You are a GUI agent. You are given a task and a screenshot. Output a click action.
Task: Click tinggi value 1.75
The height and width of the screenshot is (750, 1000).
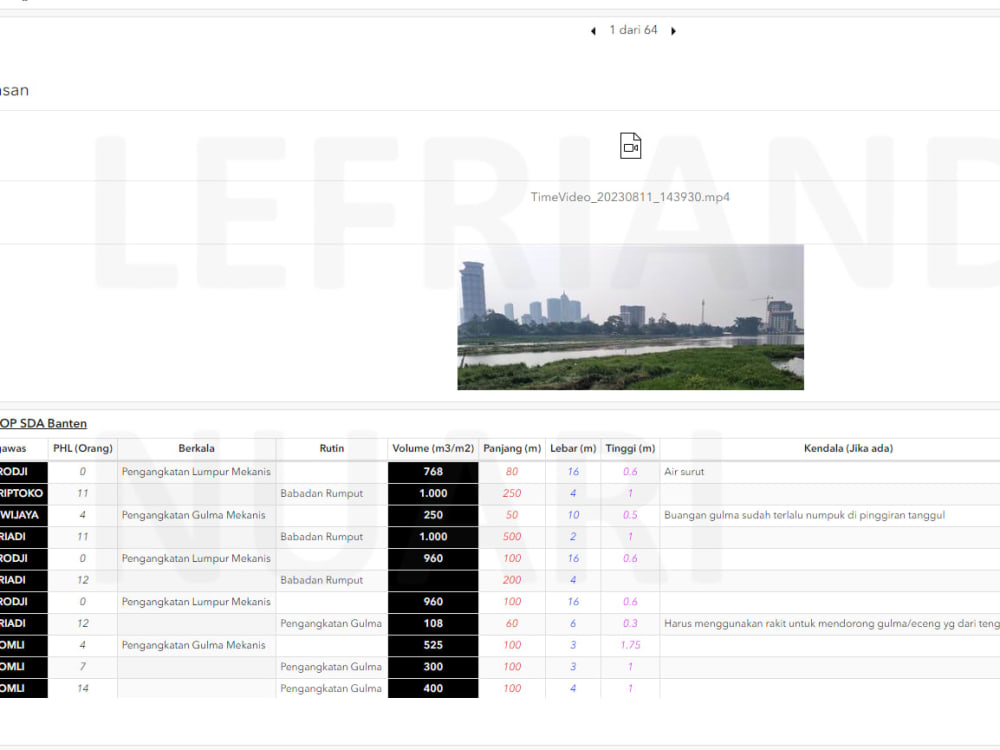click(630, 645)
